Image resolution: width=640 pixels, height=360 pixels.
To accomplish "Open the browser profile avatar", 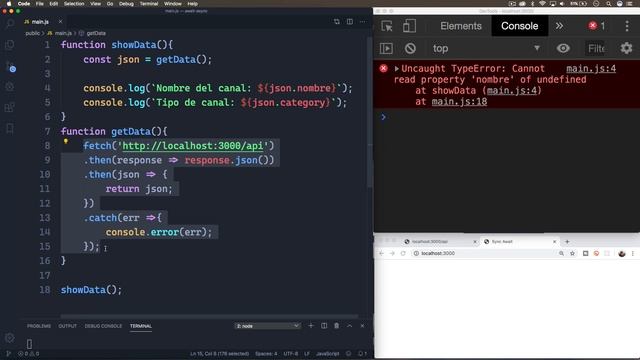I will click(x=622, y=253).
